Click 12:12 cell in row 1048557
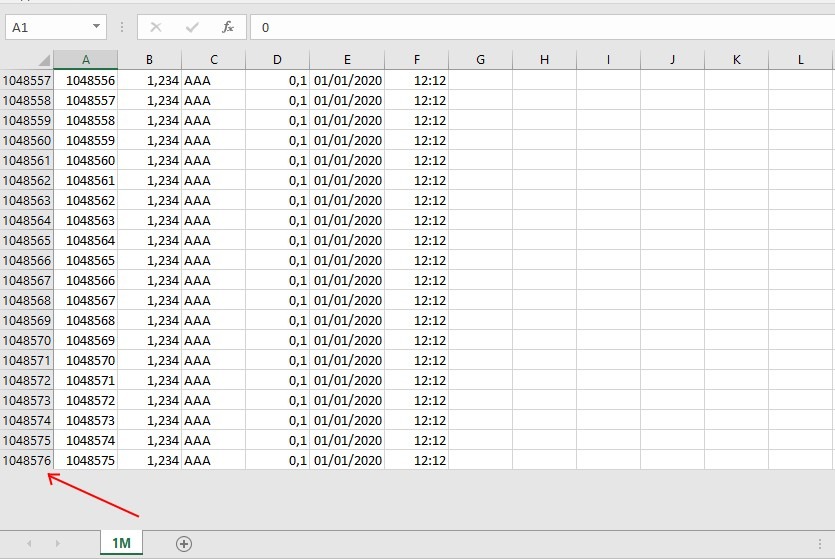The width and height of the screenshot is (835, 559). [x=416, y=80]
